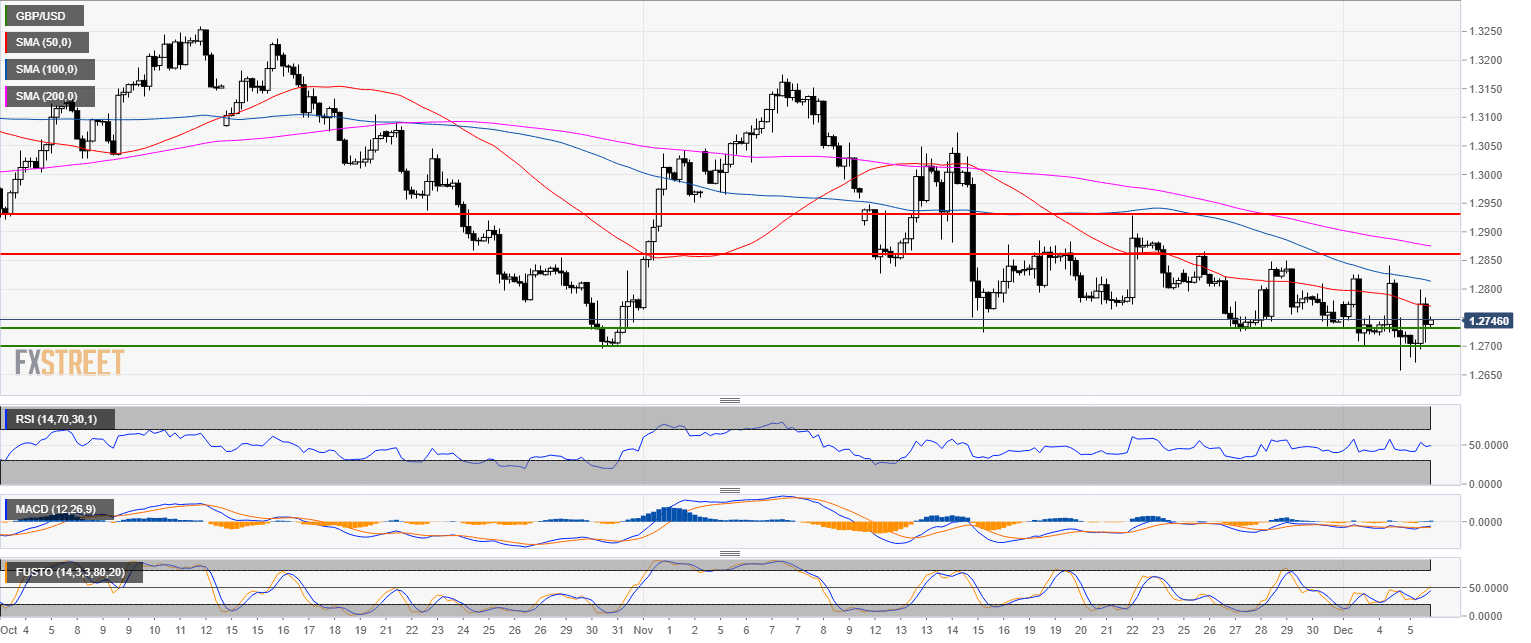This screenshot has height=643, width=1531.
Task: Click the resize handle above the FUSTO pane
Action: [730, 553]
